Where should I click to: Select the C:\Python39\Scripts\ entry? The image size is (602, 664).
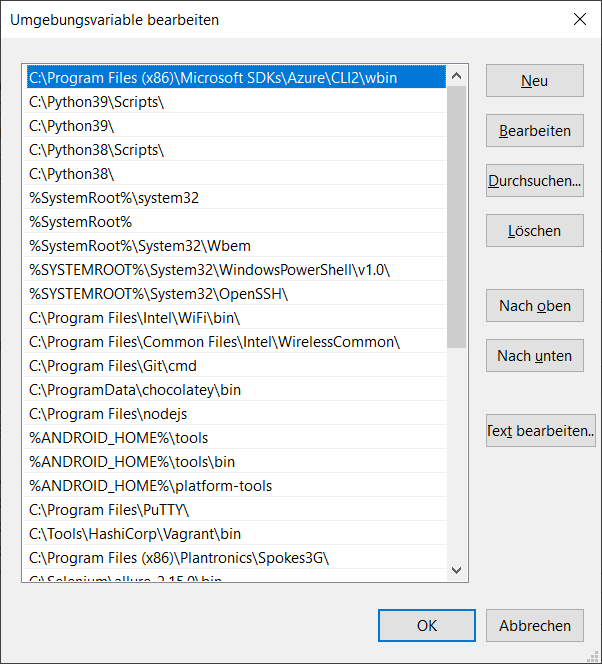[97, 102]
